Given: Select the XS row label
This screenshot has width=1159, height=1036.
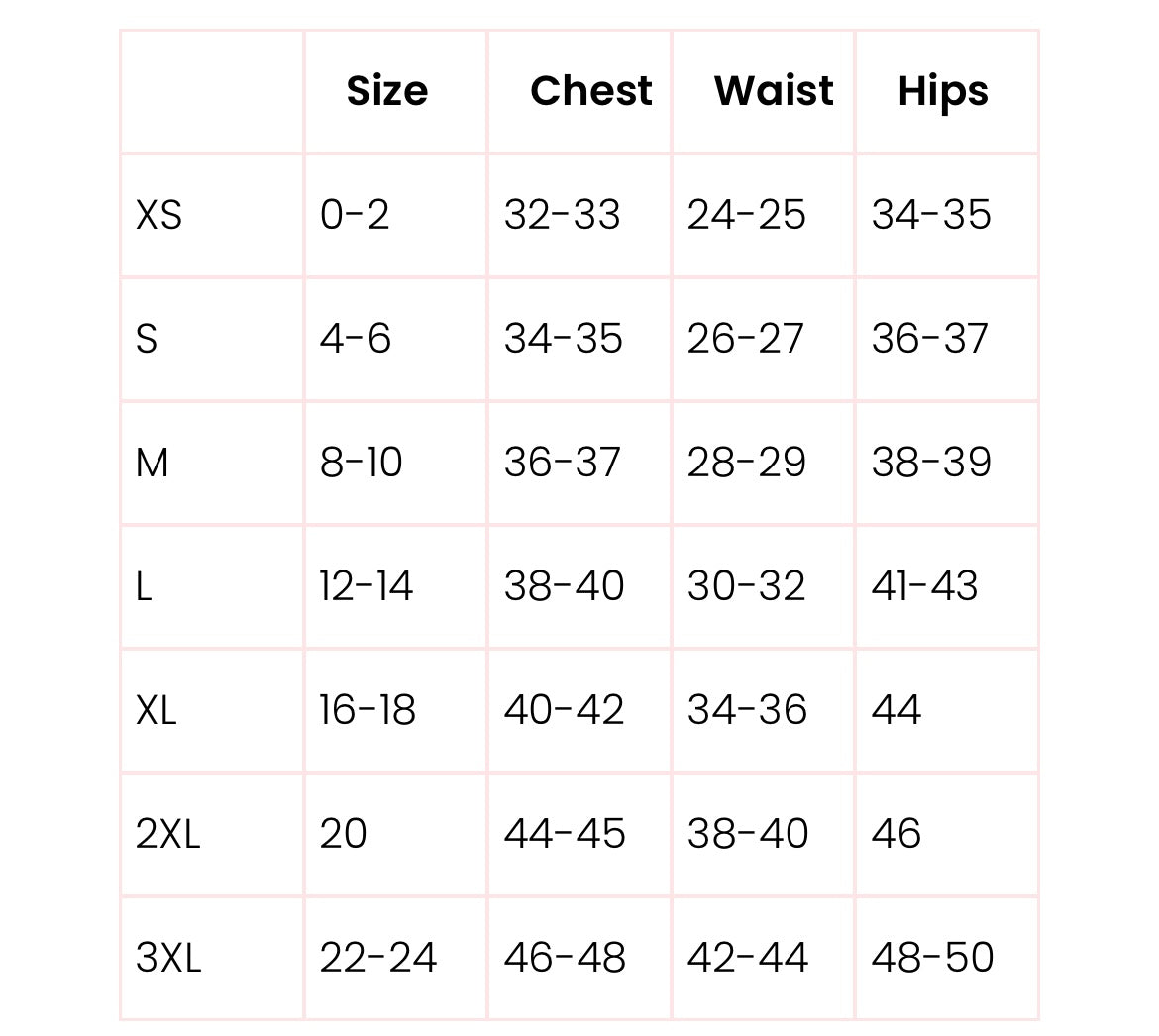Looking at the screenshot, I should point(159,215).
